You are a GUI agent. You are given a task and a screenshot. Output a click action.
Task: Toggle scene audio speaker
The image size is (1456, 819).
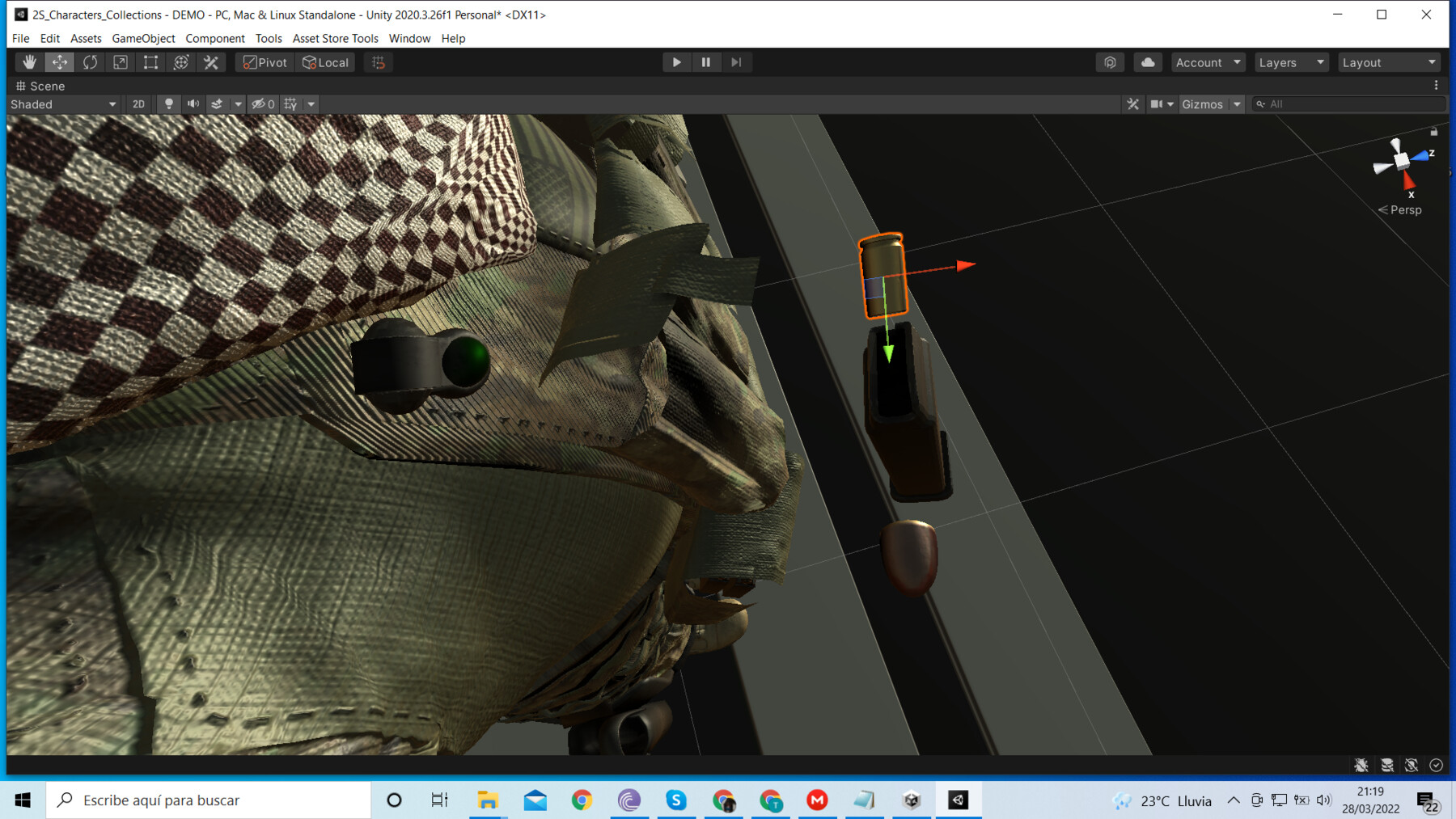point(193,104)
